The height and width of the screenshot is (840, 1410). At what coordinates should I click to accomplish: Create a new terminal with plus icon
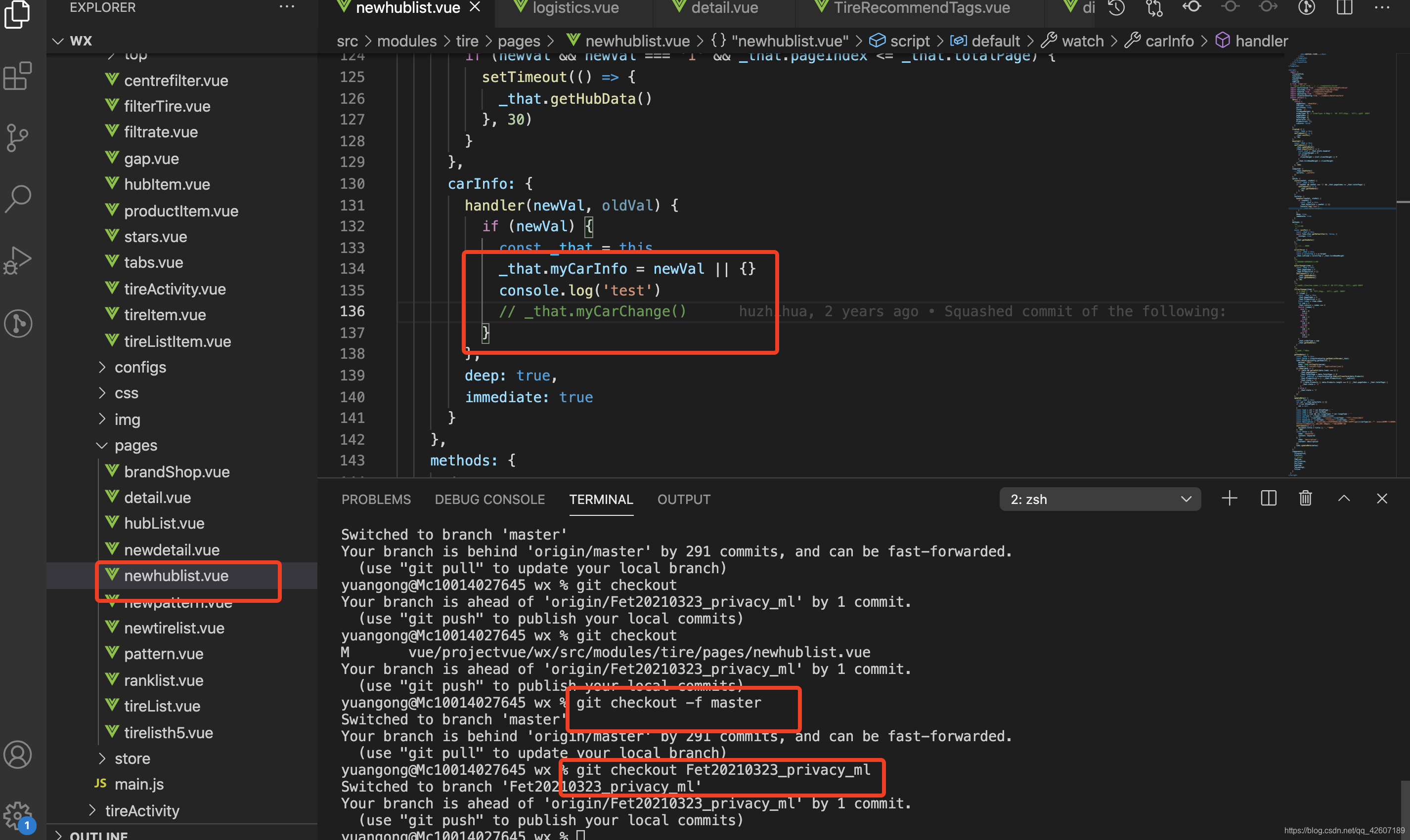[1230, 499]
